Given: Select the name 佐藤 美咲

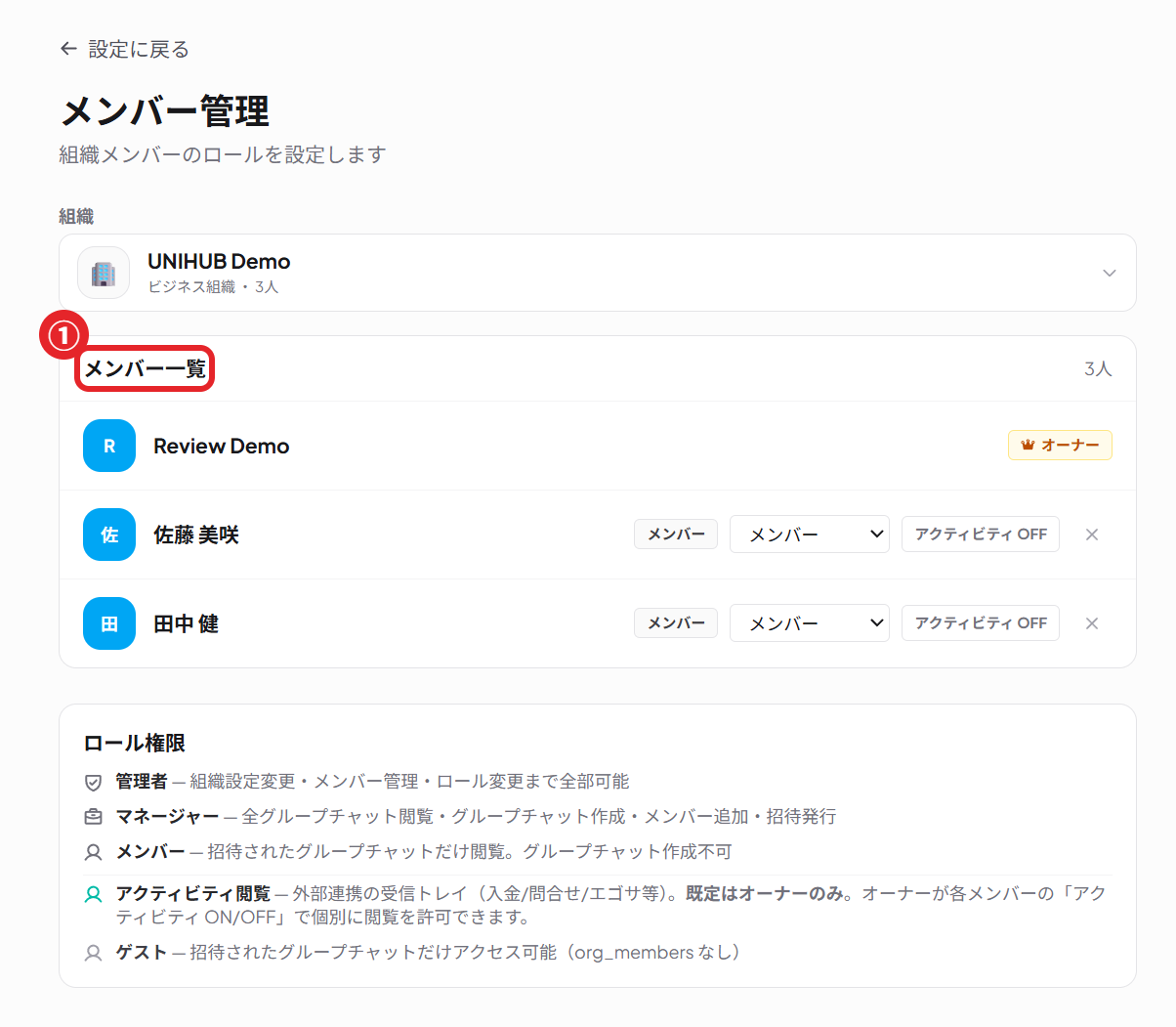Looking at the screenshot, I should click(196, 535).
